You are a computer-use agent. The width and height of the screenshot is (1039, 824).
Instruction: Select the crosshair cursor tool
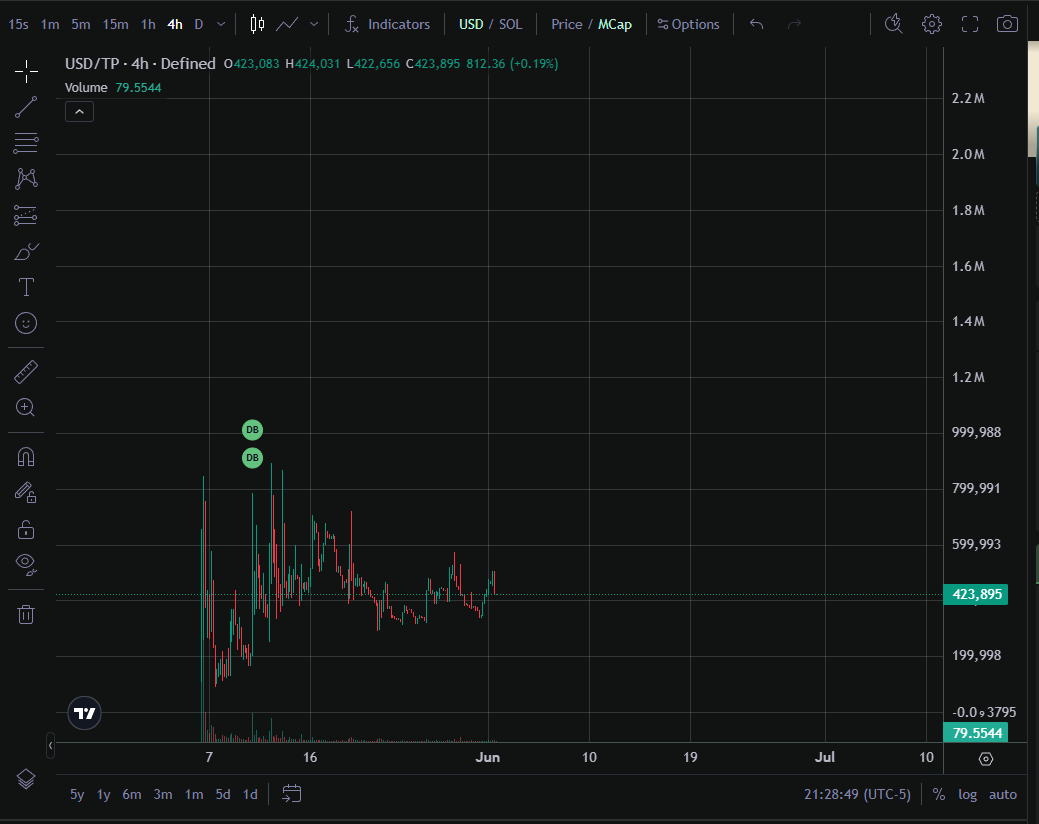[x=26, y=72]
